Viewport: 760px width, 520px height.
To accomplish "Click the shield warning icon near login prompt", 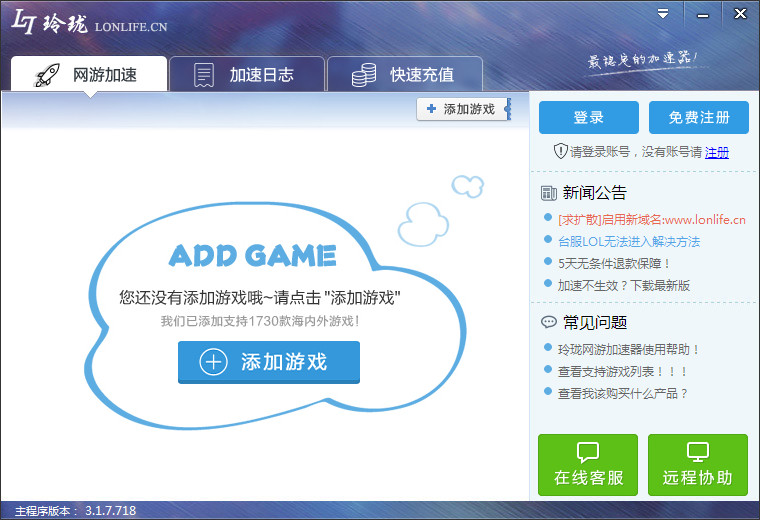I will 560,151.
